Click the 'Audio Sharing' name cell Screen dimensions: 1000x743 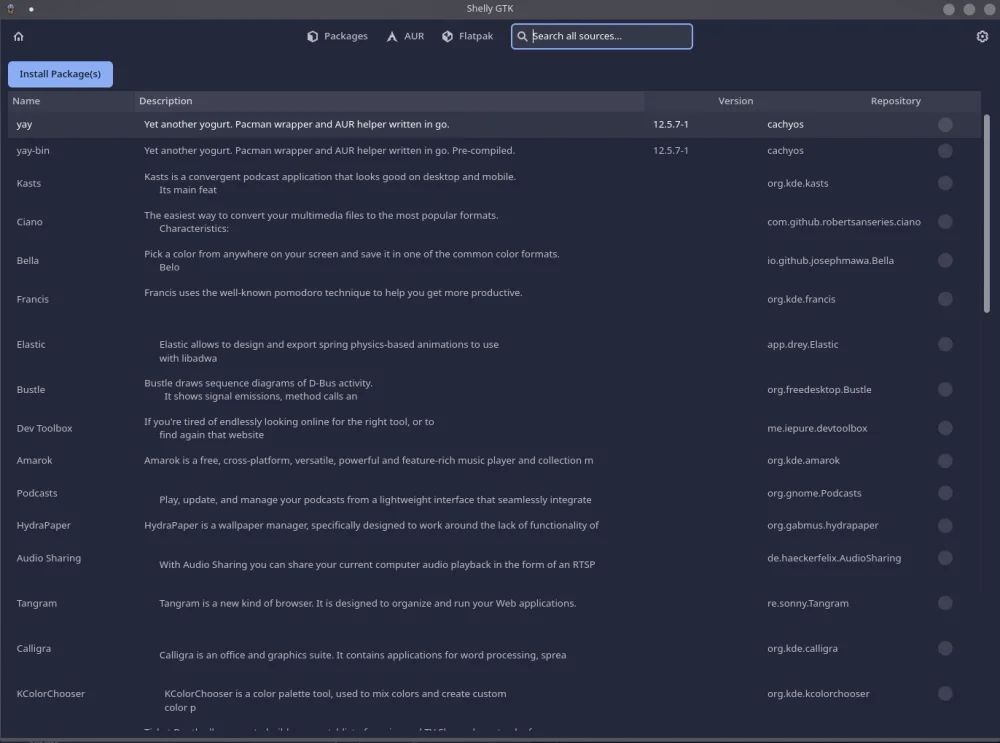point(49,558)
